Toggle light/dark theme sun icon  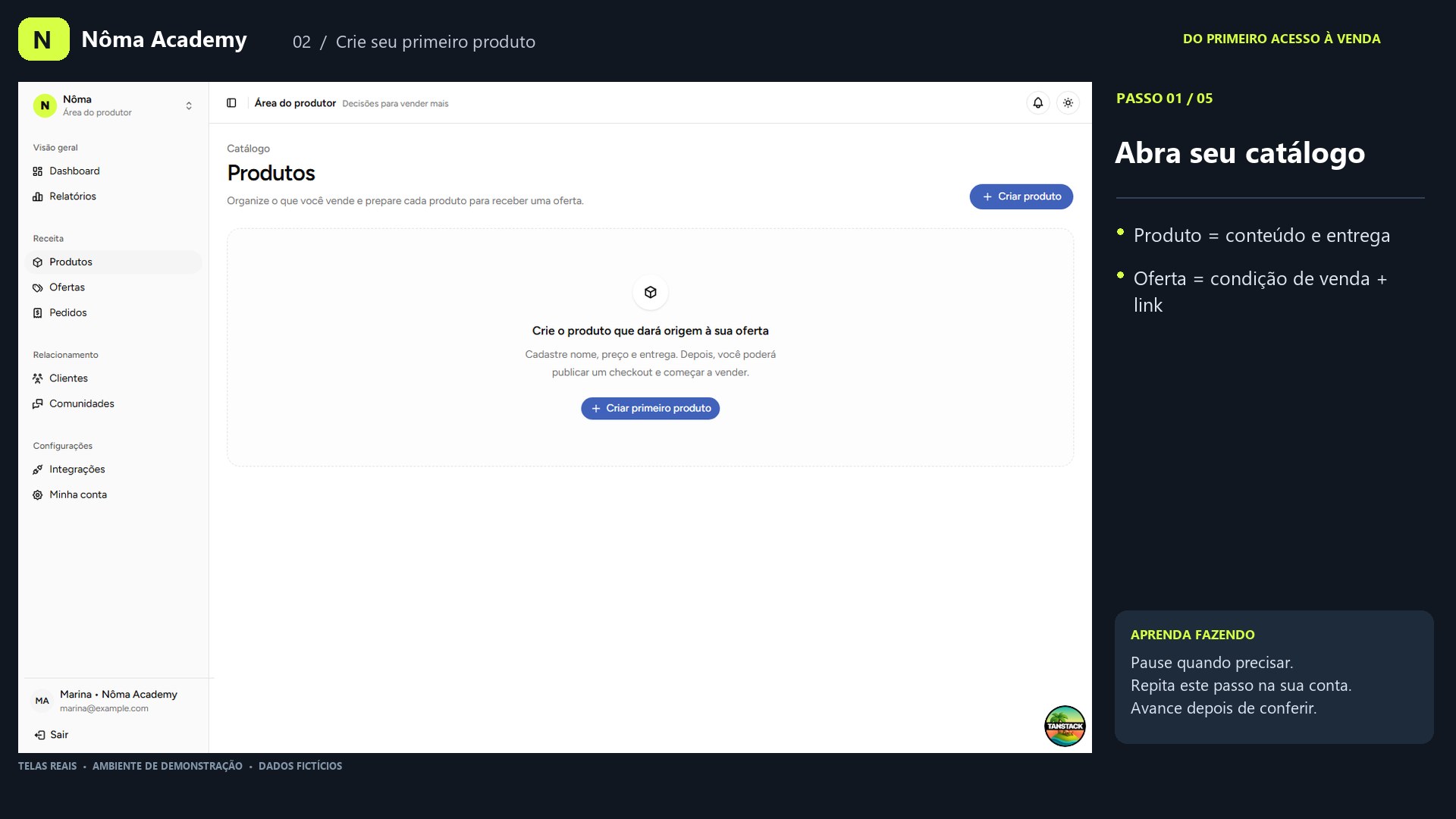point(1068,103)
